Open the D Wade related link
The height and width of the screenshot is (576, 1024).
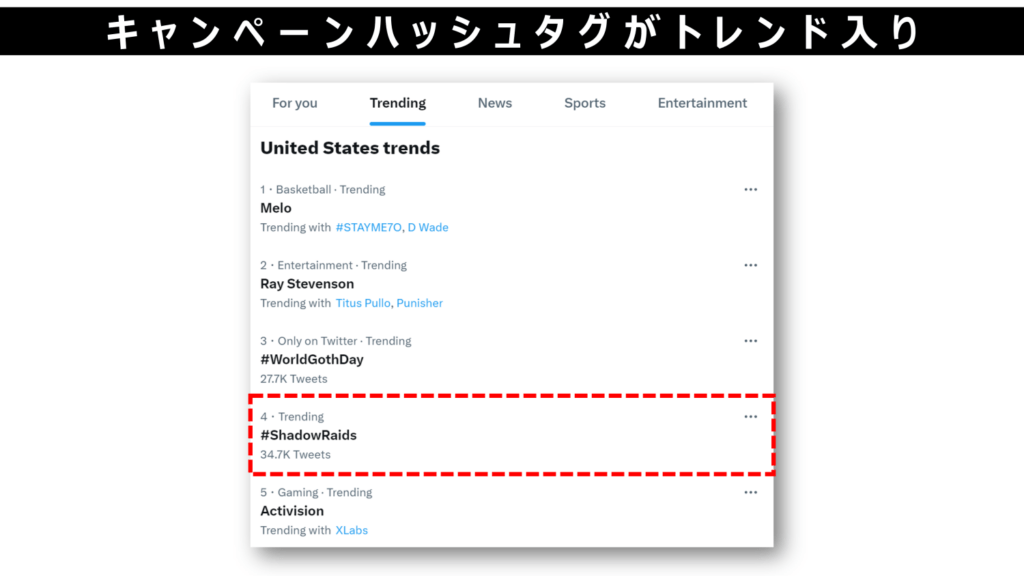click(x=428, y=227)
